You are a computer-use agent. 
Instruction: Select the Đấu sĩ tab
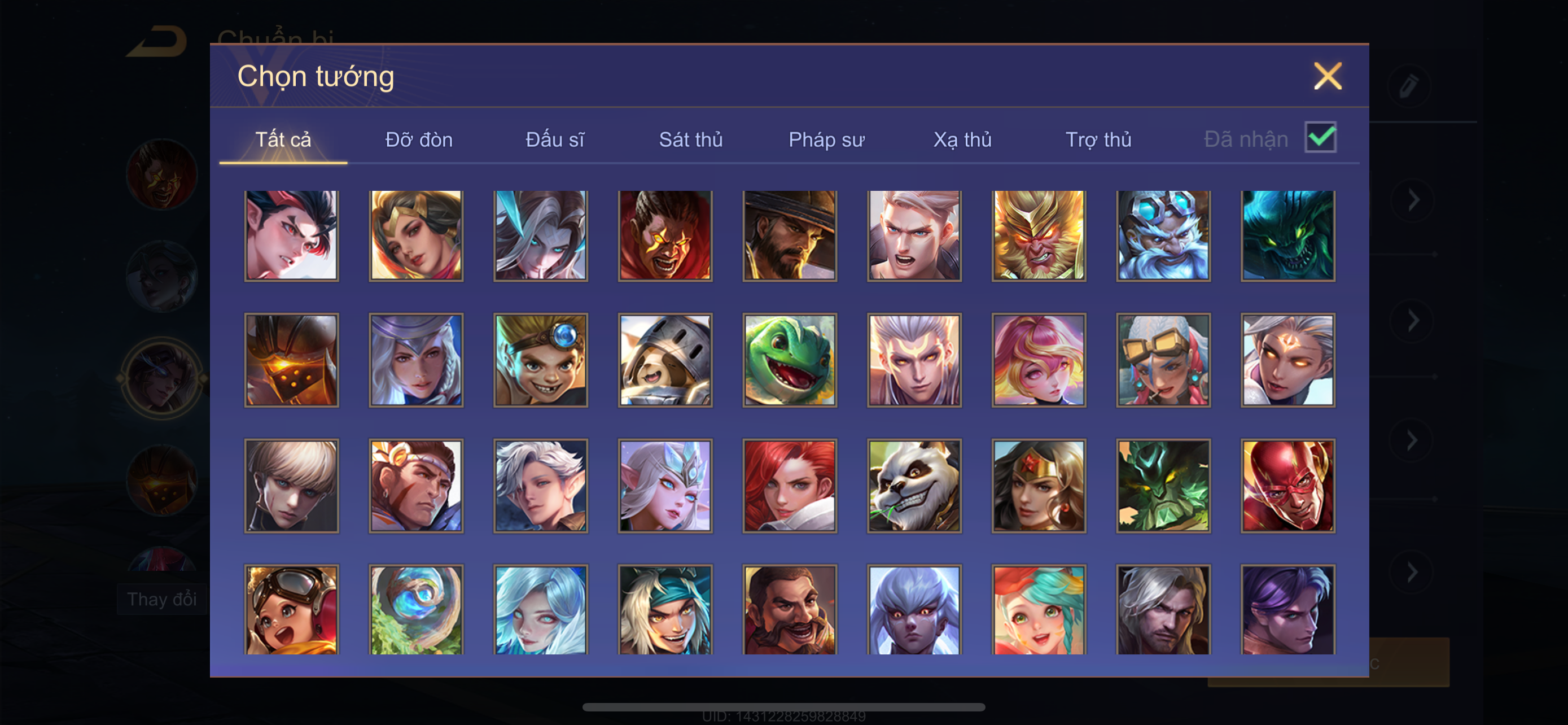pos(555,139)
